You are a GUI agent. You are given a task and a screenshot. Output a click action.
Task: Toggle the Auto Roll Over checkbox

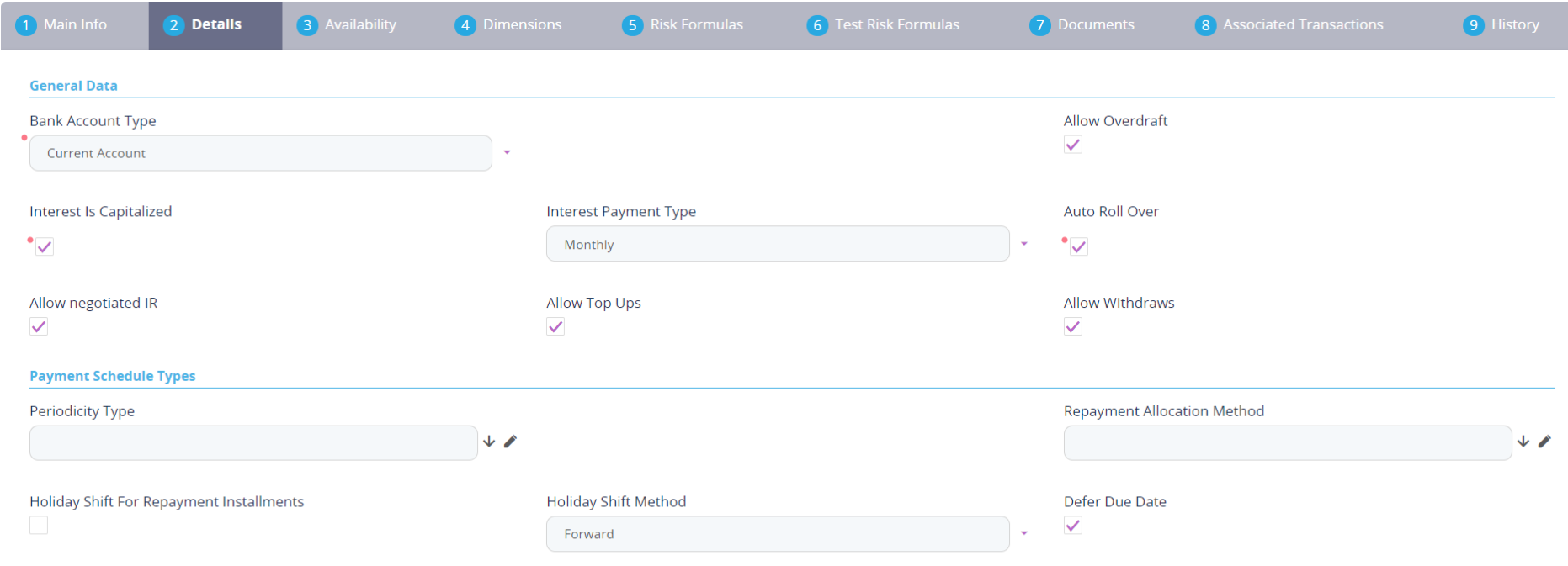(x=1079, y=246)
